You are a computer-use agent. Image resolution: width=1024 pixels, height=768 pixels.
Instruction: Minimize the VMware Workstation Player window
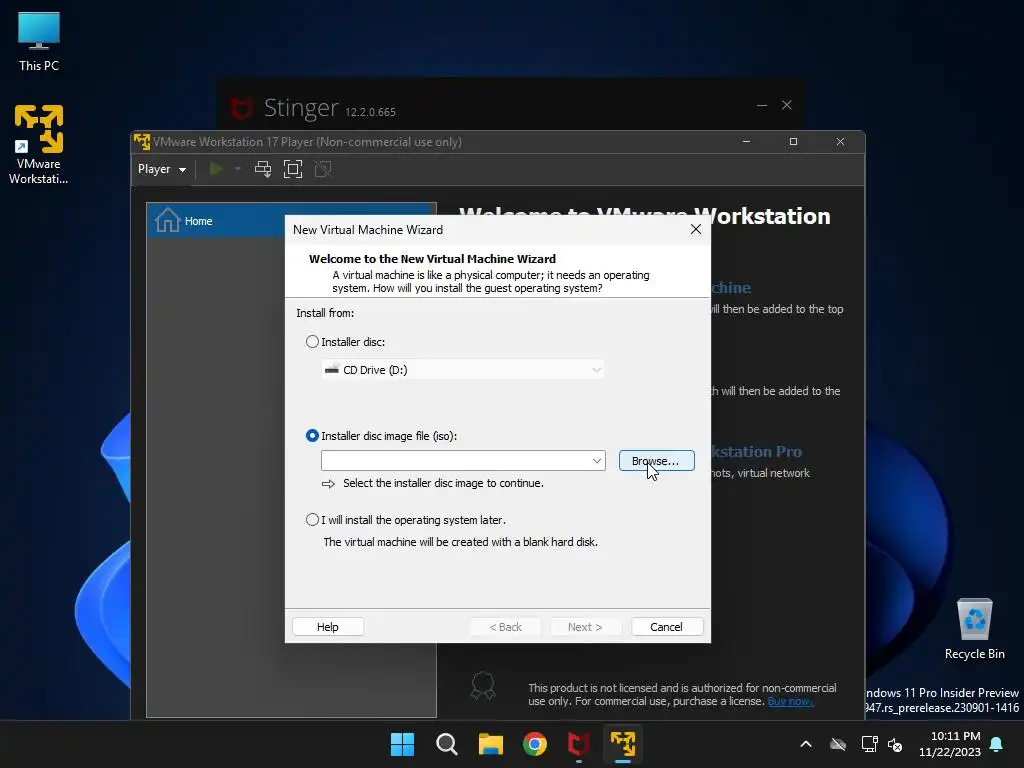pos(746,142)
